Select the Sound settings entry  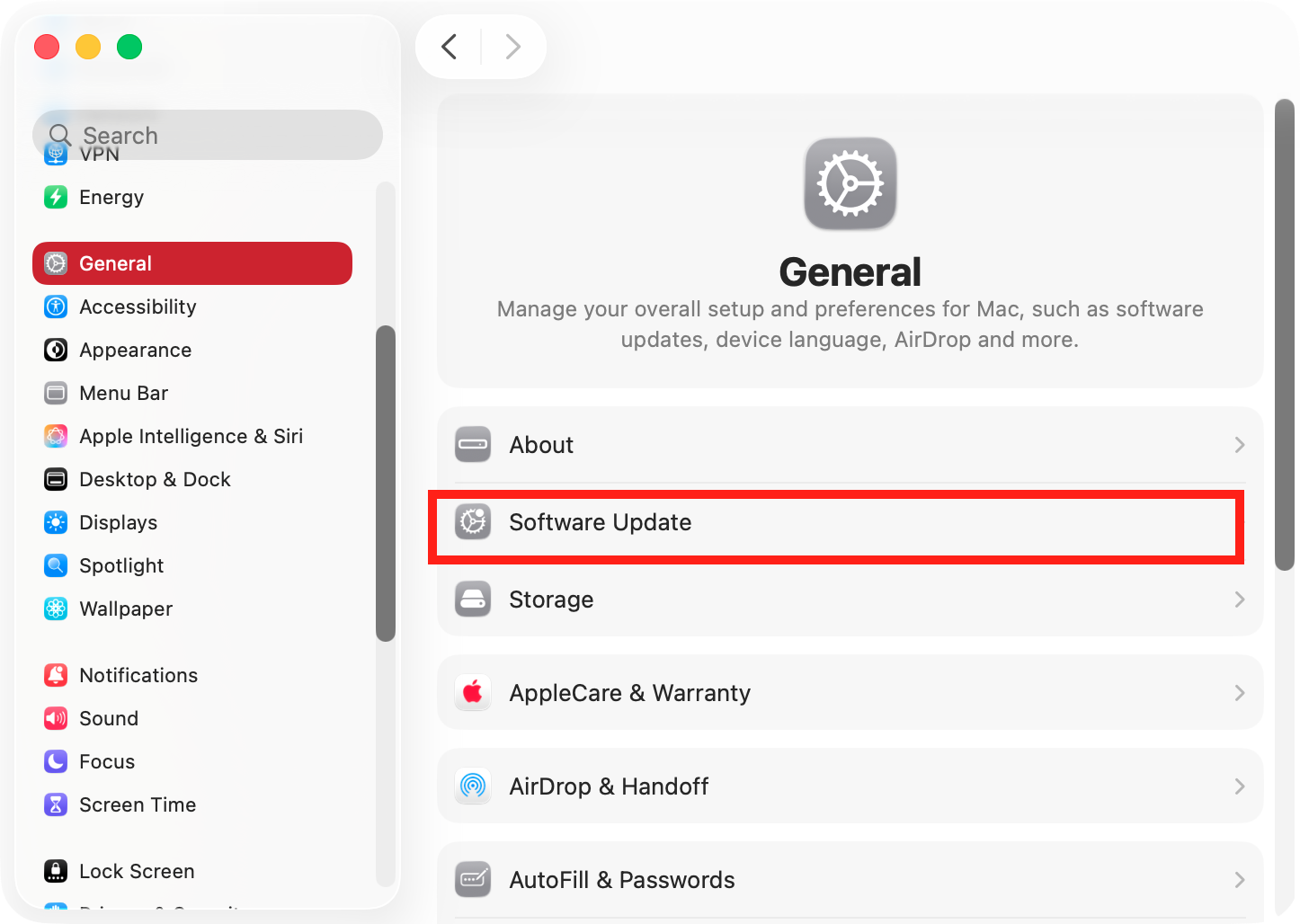coord(109,718)
